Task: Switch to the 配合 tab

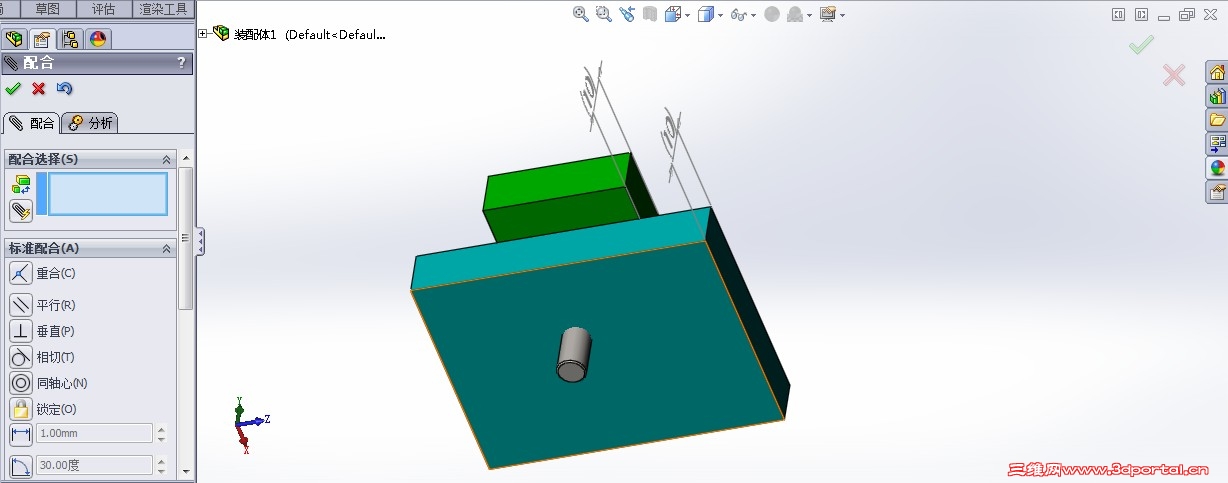Action: coord(32,123)
